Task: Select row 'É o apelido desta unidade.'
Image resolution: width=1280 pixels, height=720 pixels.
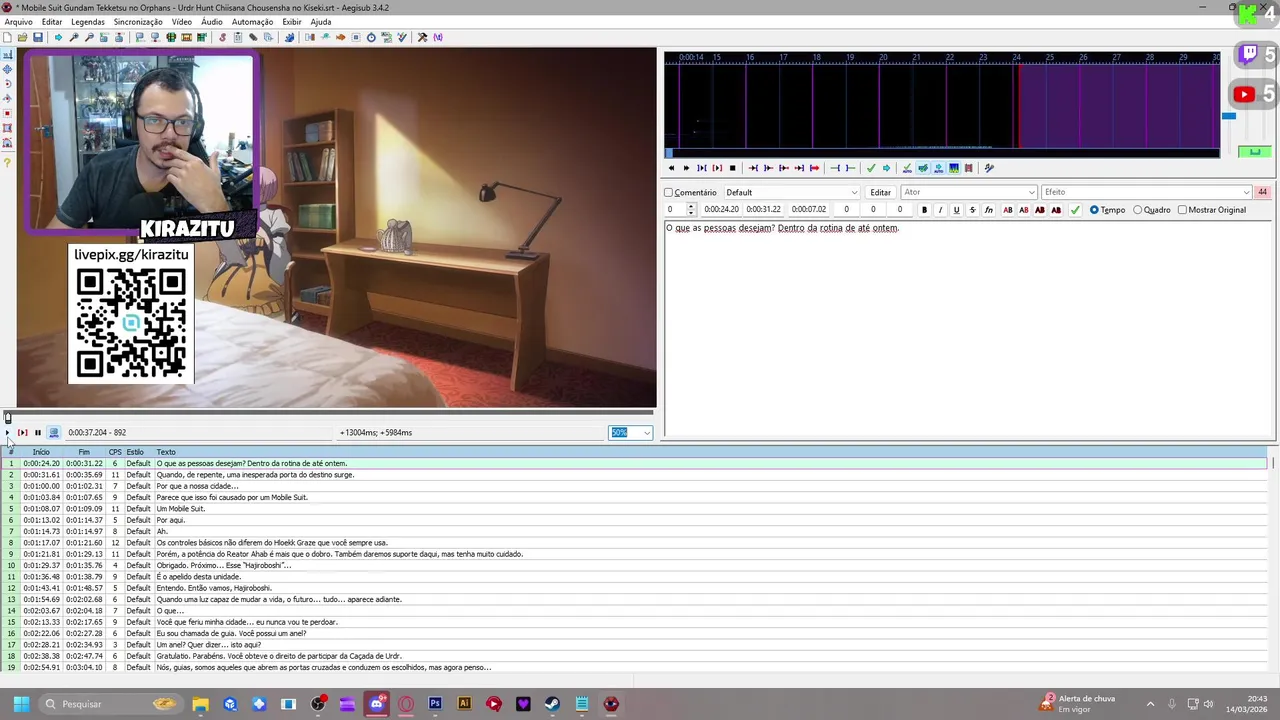Action: tap(636, 577)
